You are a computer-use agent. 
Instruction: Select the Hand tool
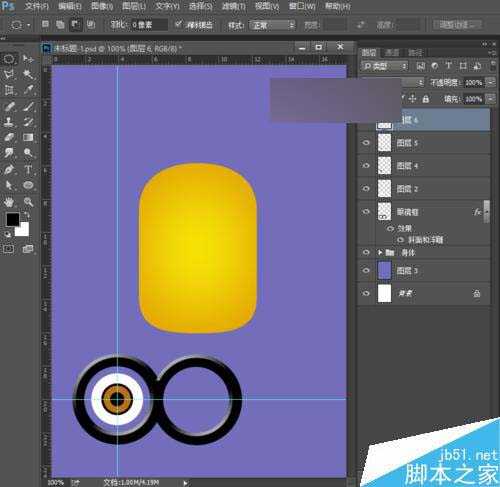9,201
